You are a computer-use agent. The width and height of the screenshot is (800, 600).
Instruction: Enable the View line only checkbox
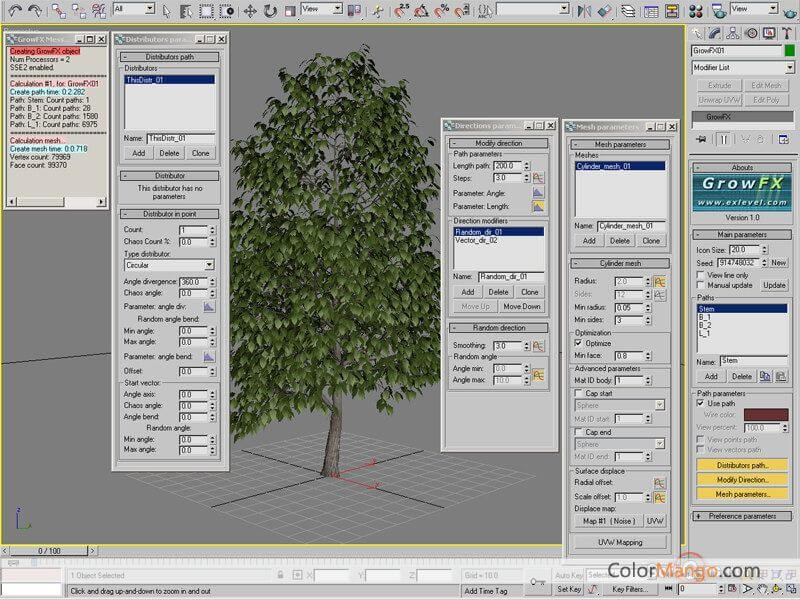[x=699, y=274]
